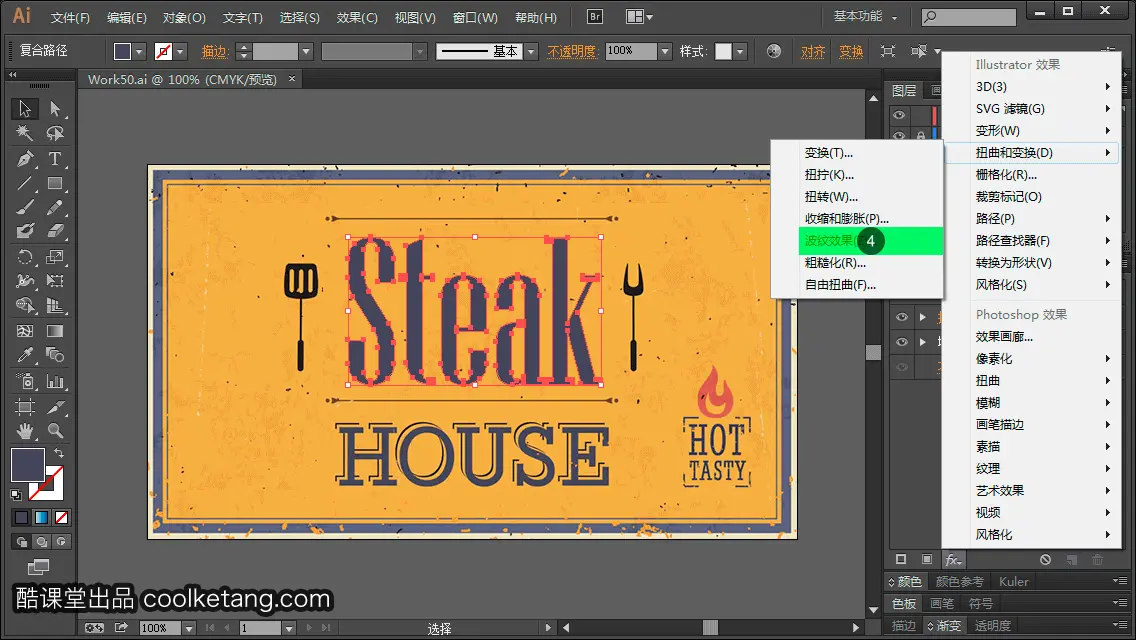The image size is (1136, 640).
Task: Open the 效果(C) menu
Action: coord(357,17)
